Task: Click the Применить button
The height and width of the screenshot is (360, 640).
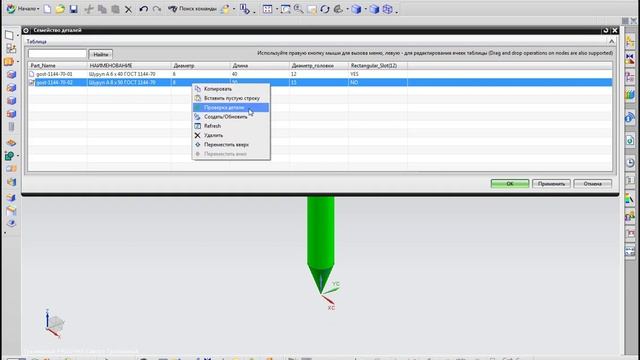Action: [x=551, y=184]
